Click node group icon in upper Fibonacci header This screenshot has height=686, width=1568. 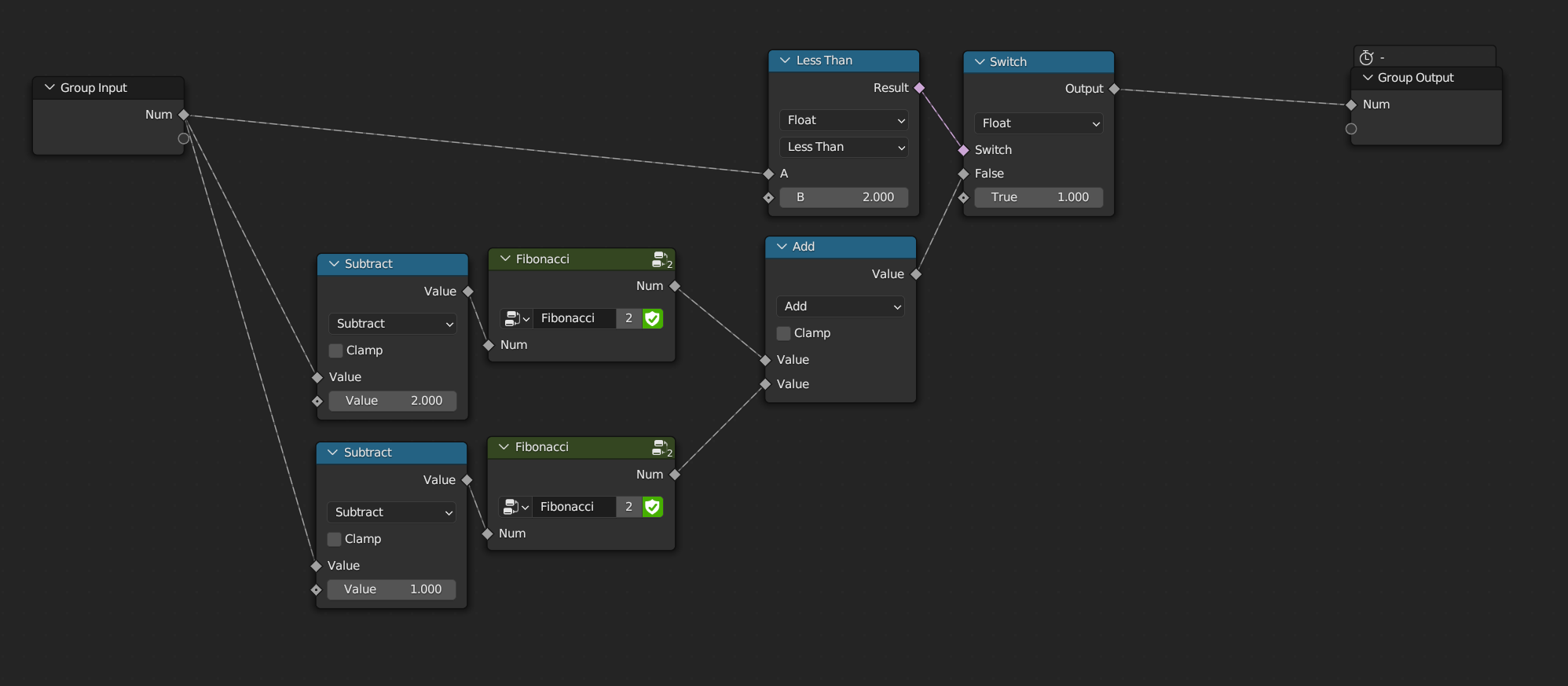661,259
